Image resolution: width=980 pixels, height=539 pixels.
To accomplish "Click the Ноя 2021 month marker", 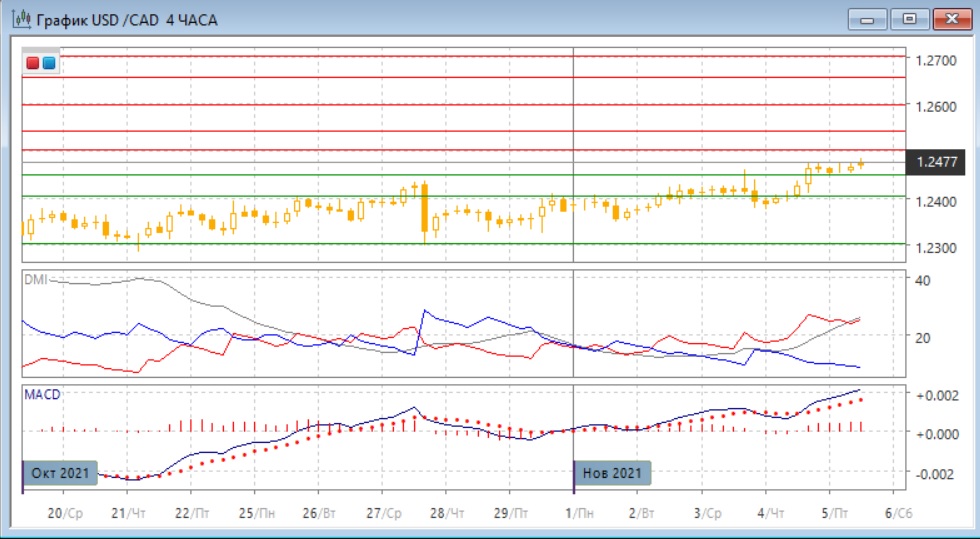I will [x=611, y=472].
